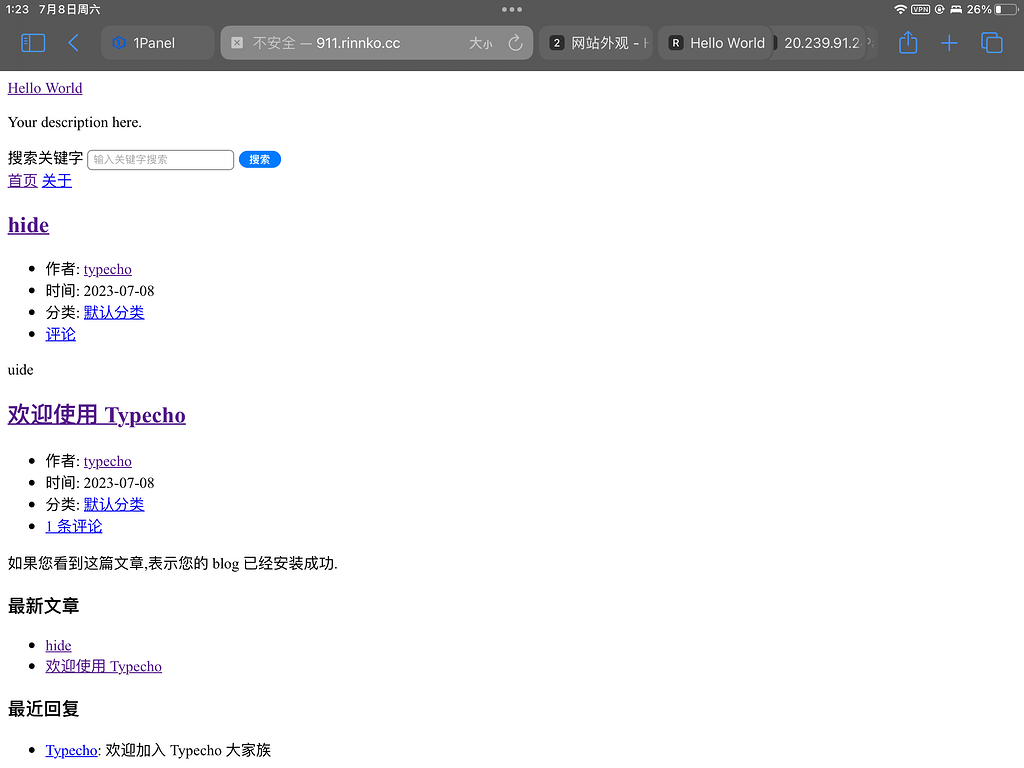This screenshot has width=1024, height=768.
Task: Open the 关于 page link
Action: 57,180
